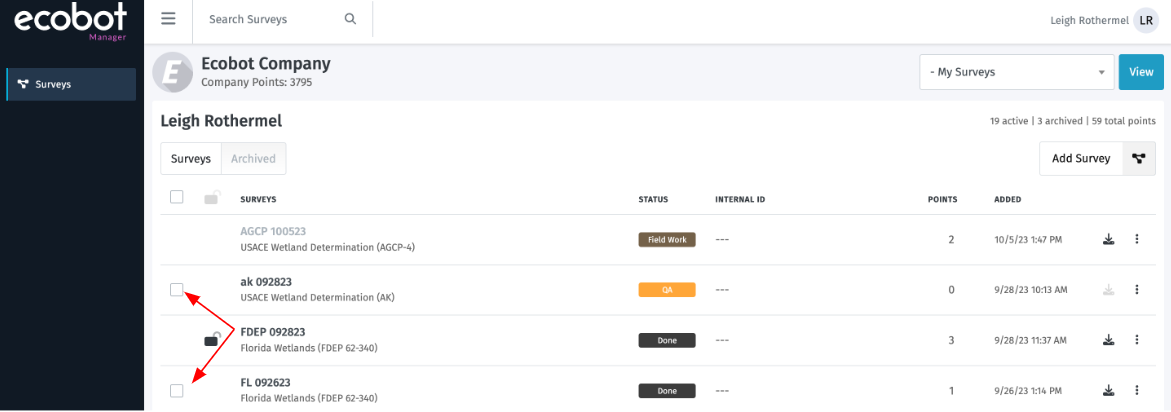Click the search magnifier icon
1171x412 pixels.
350,19
